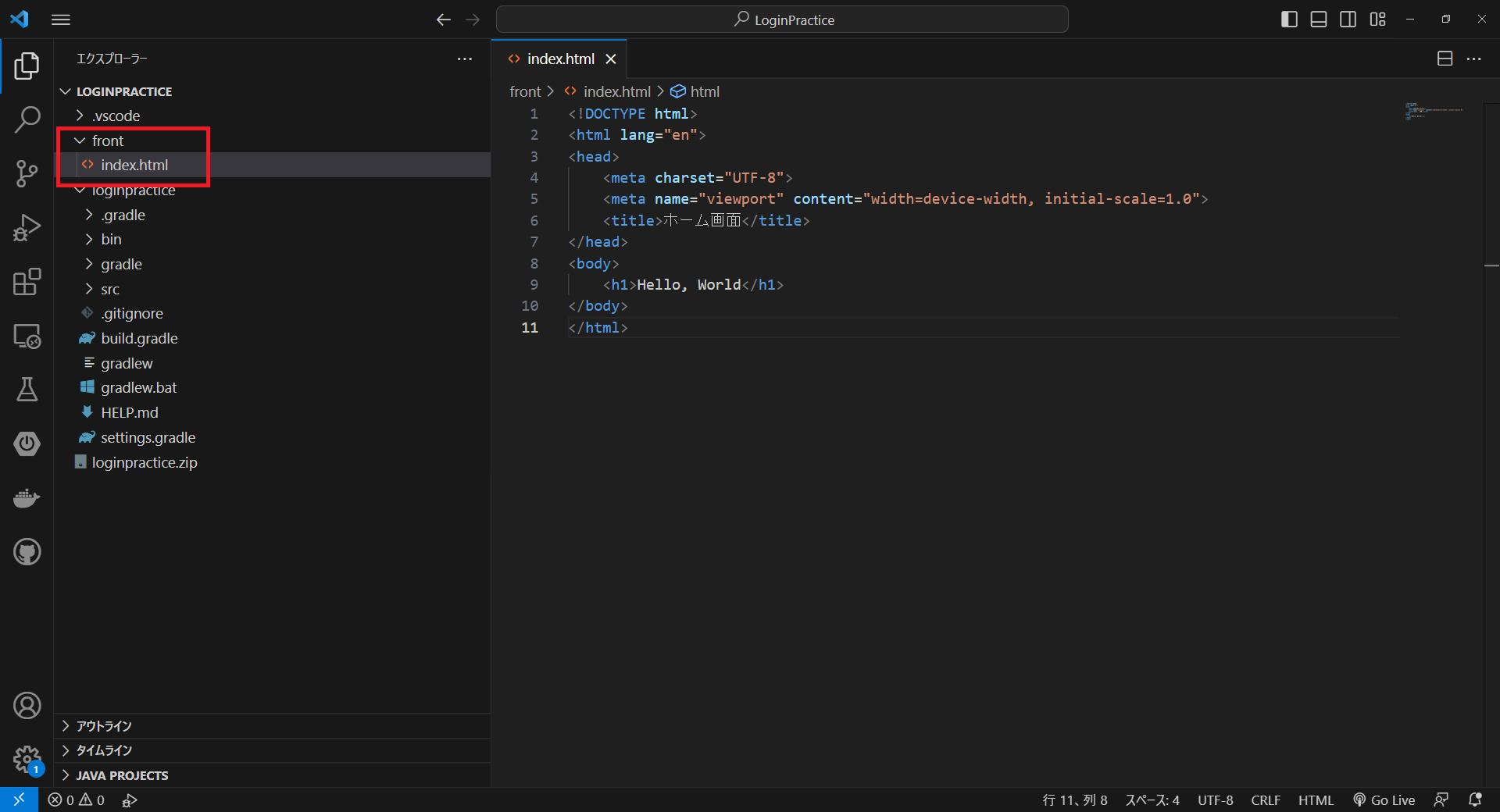This screenshot has height=812, width=1500.
Task: Toggle the primary side bar
Action: [1289, 20]
